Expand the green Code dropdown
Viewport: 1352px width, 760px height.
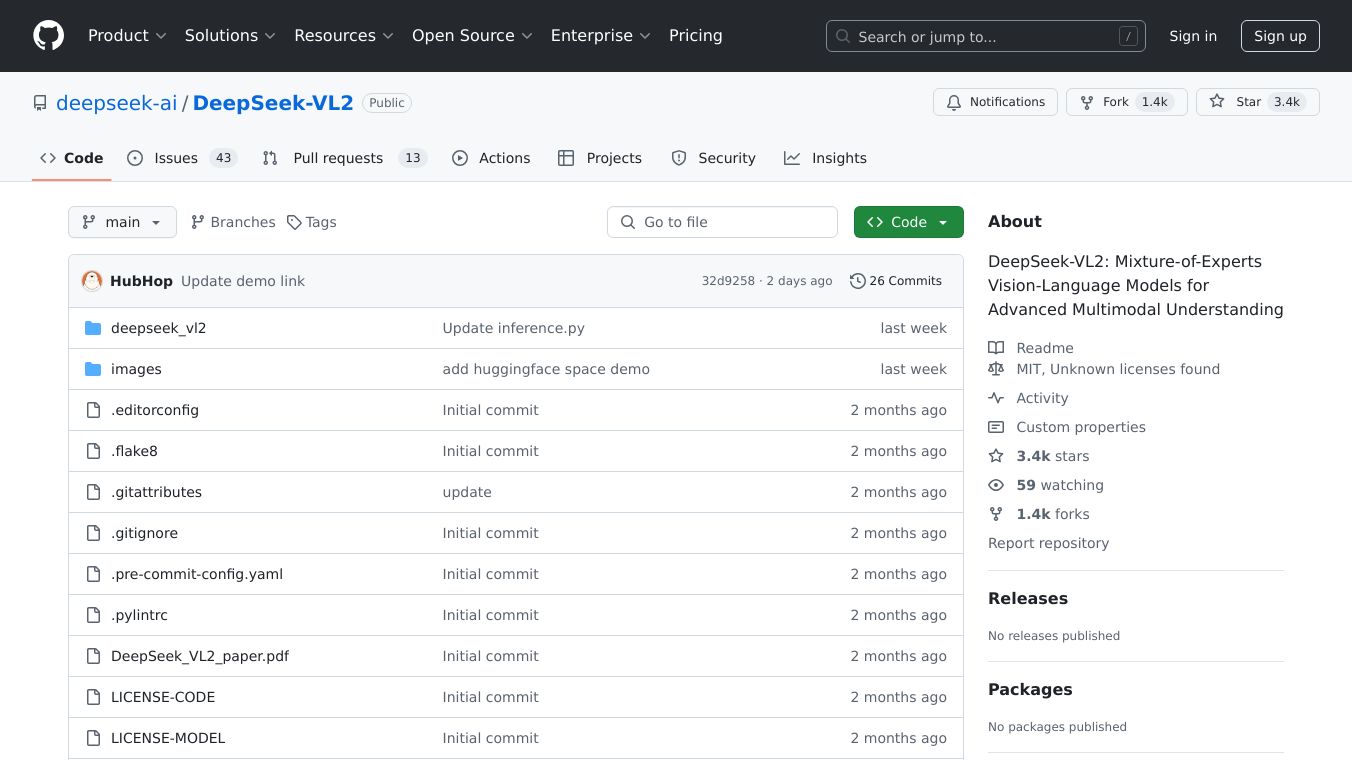pyautogui.click(x=908, y=222)
